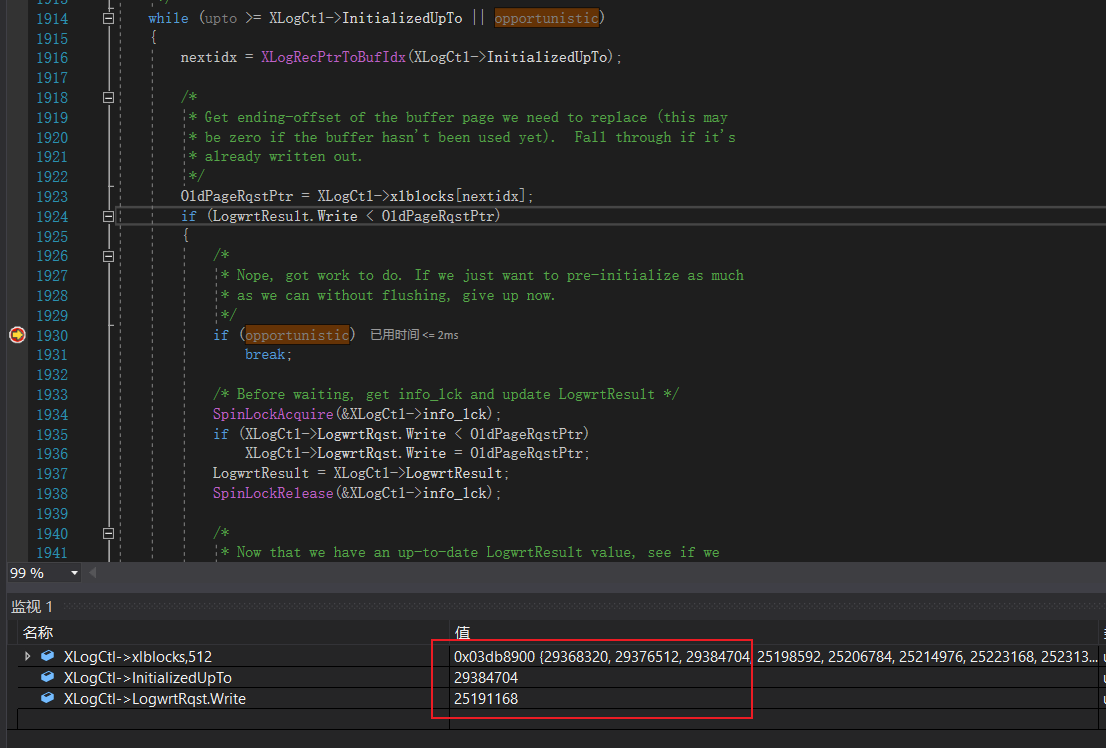1106x748 pixels.
Task: Click the left scroll arrow beside the zoom control
Action: pyautogui.click(x=91, y=573)
